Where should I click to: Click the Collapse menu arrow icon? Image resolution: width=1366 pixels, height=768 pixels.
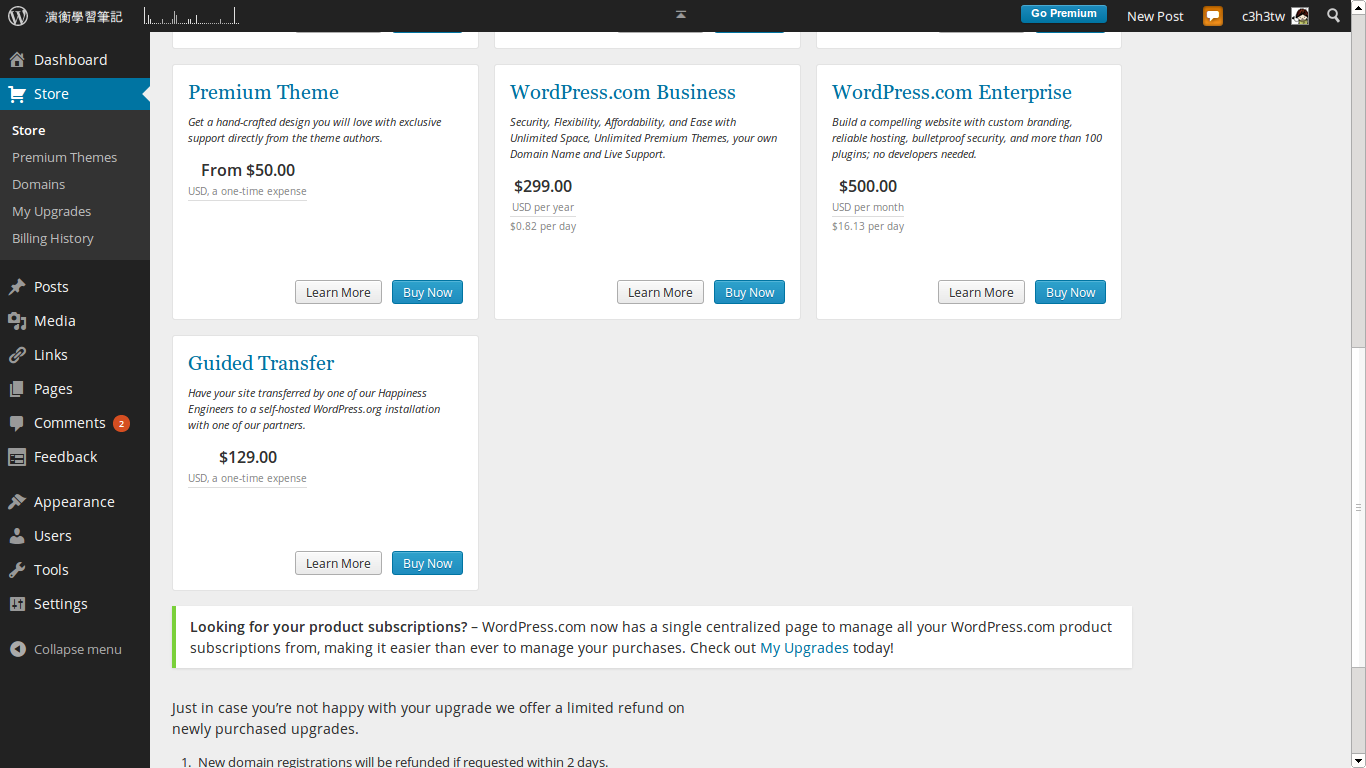(x=18, y=649)
